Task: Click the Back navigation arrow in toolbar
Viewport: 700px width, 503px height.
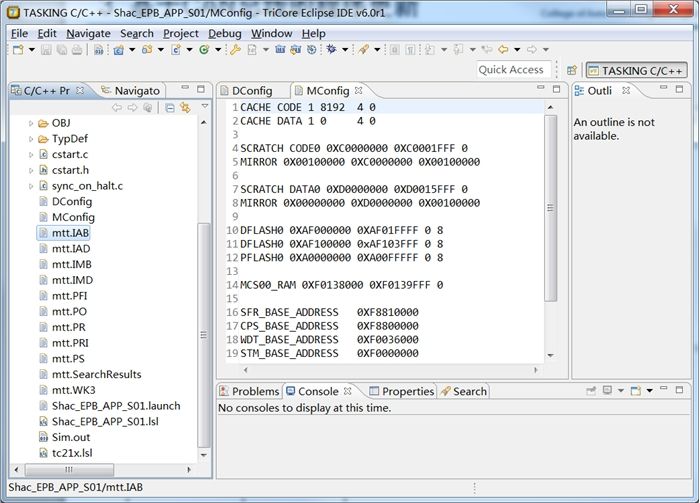Action: [x=503, y=49]
